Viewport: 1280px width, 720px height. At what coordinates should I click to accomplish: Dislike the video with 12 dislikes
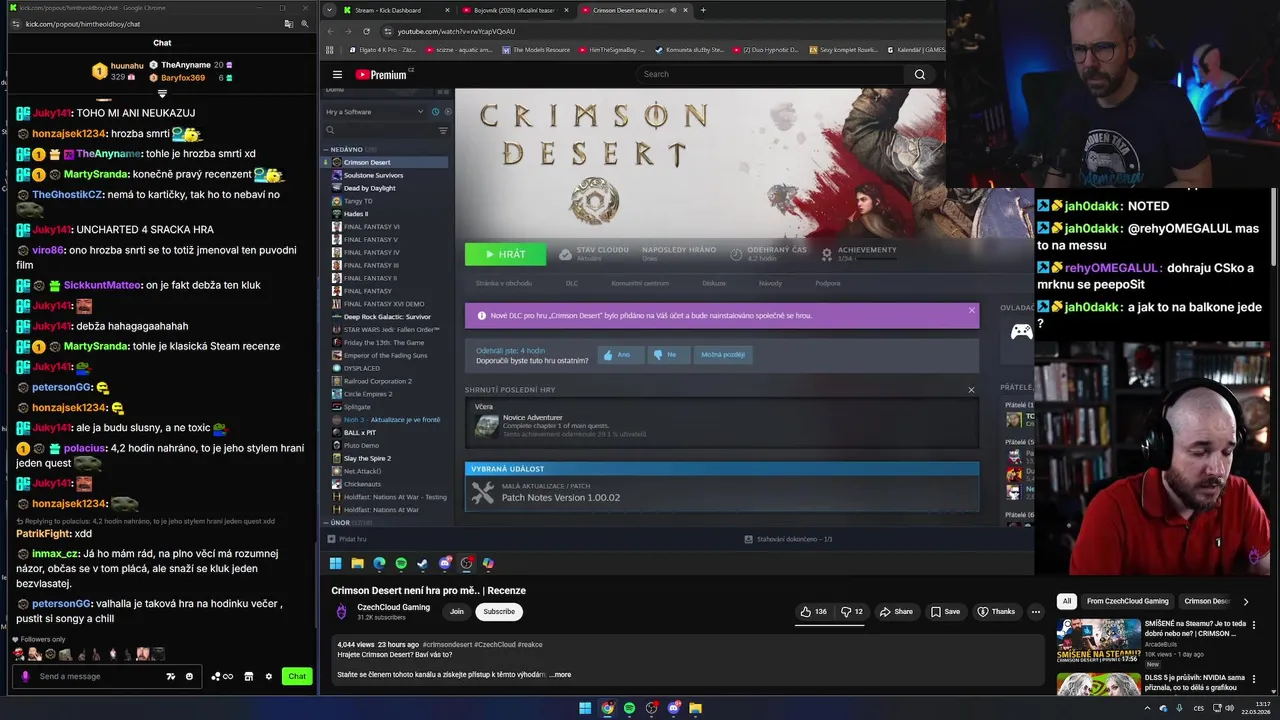(x=852, y=611)
